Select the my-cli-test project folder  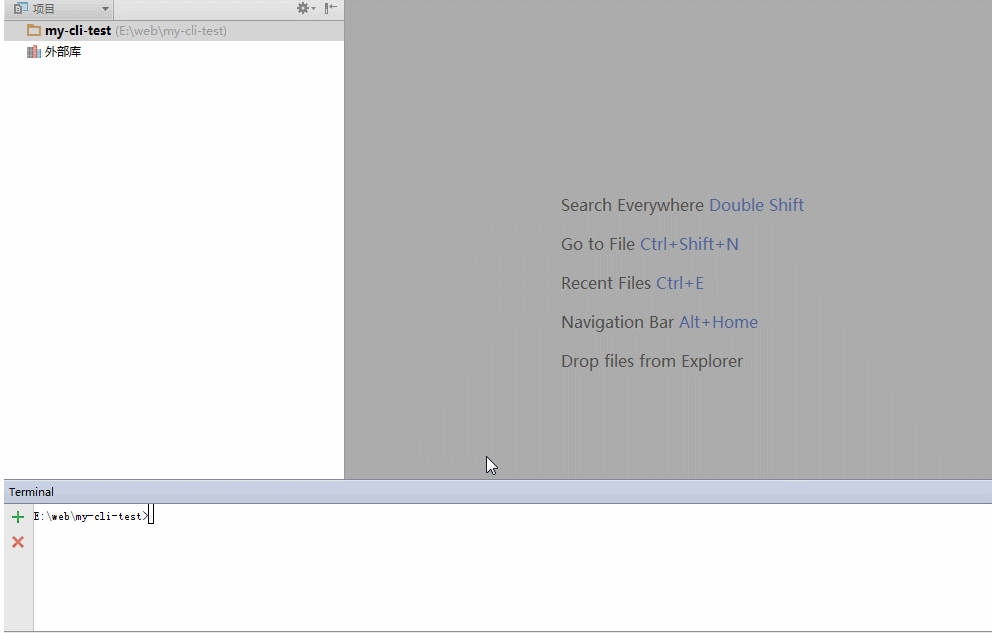point(173,30)
